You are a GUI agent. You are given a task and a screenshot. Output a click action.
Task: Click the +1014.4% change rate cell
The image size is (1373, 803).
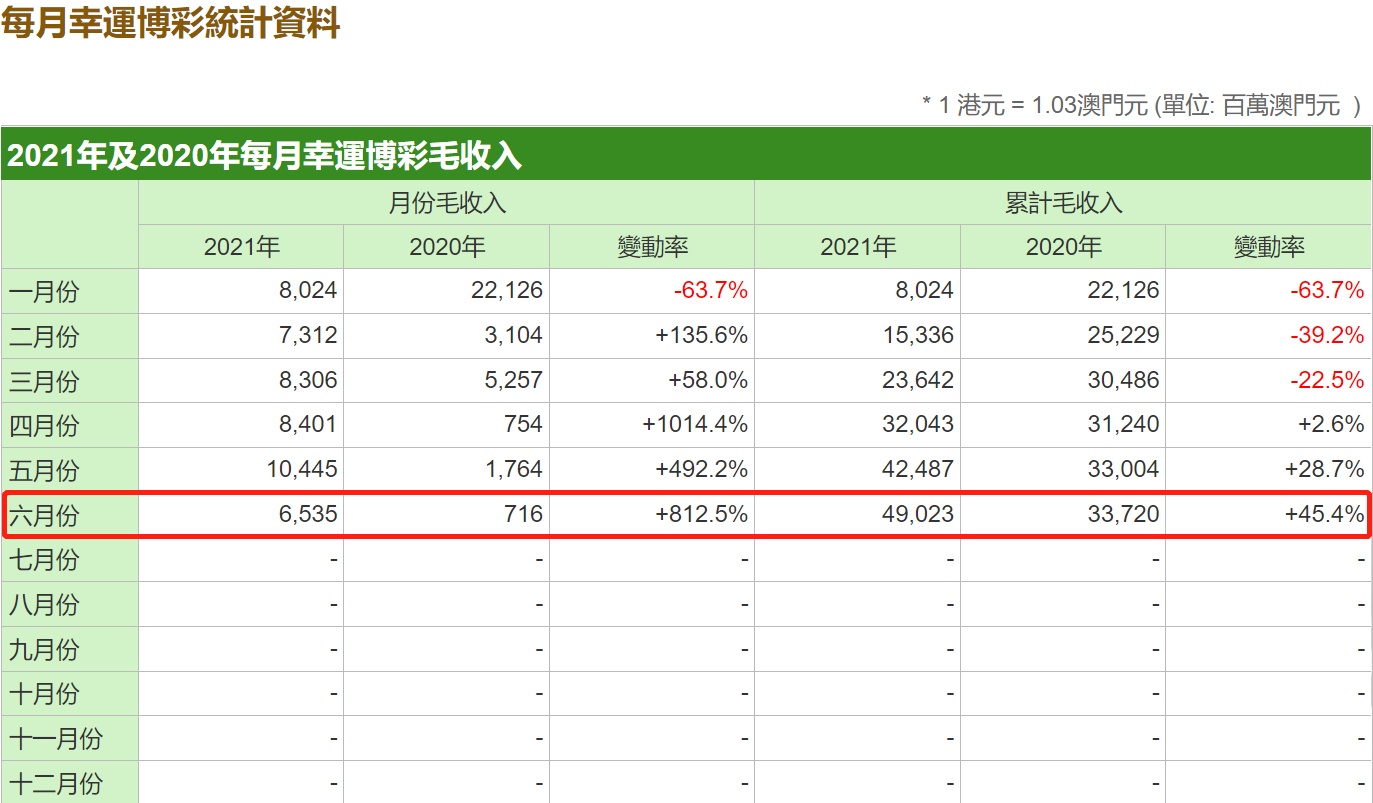point(696,424)
